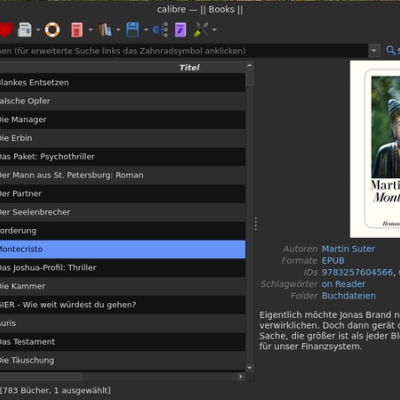400x400 pixels.
Task: Open Help via the lifebuoy icon
Action: pyautogui.click(x=52, y=30)
